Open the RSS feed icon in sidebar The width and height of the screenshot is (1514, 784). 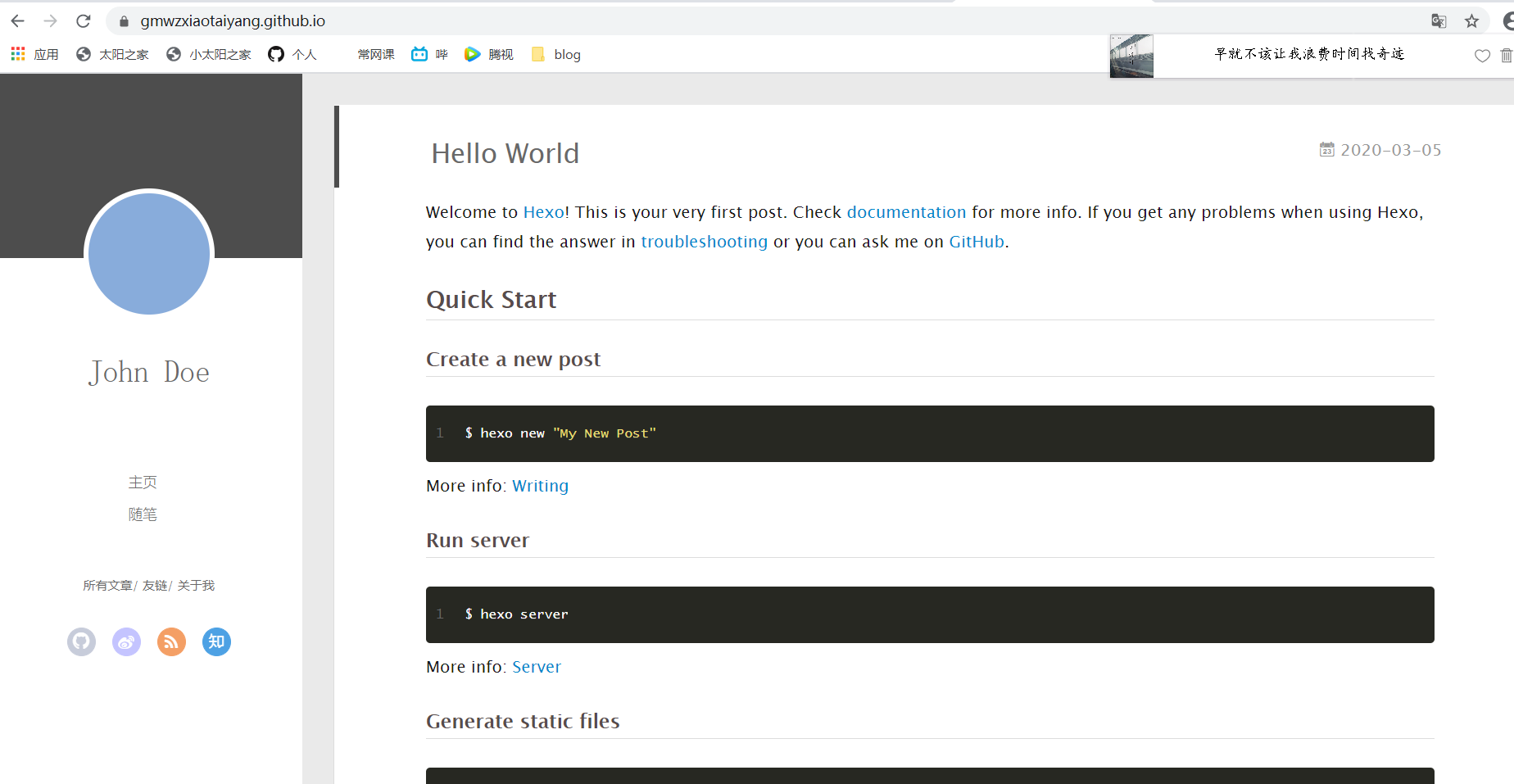coord(171,641)
